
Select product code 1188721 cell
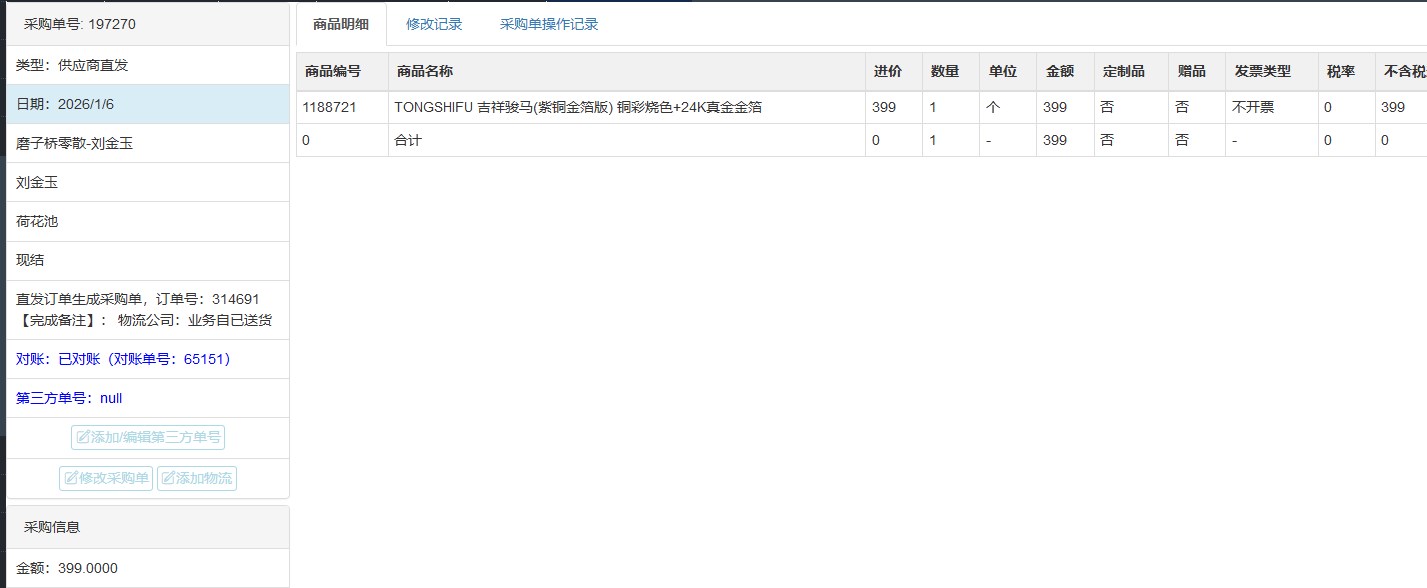click(329, 107)
